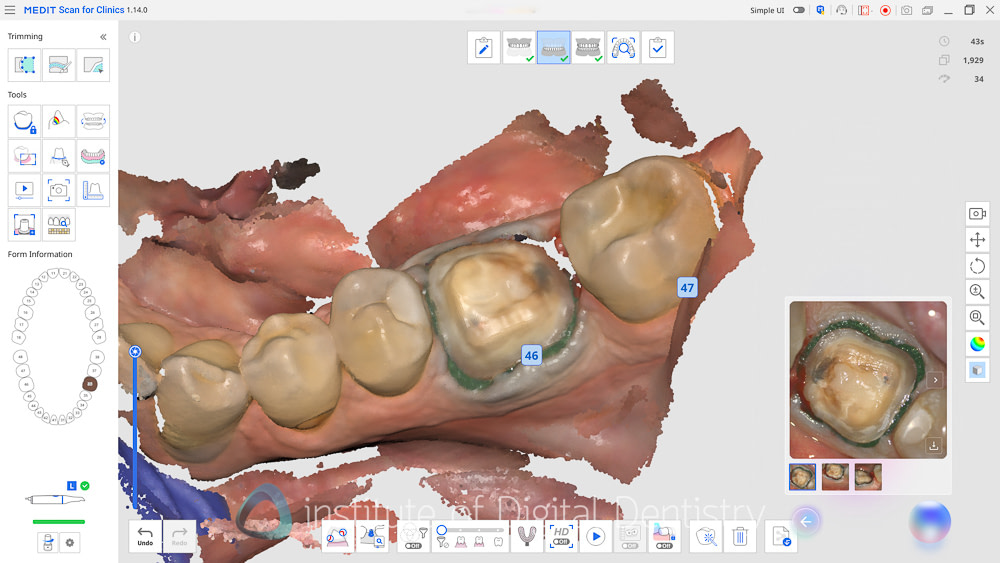
Task: Open the tooth shade search tool
Action: pyautogui.click(x=59, y=224)
